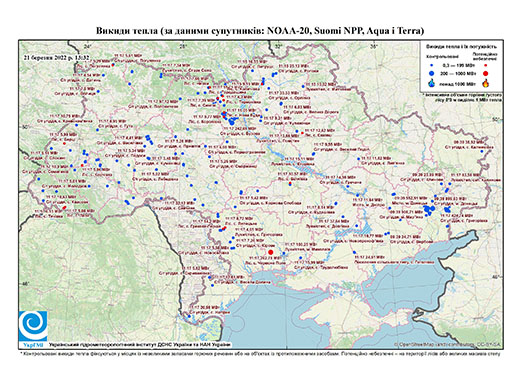Click the small red dot legend symbol
This screenshot has height=368, width=520.
pyautogui.click(x=485, y=66)
